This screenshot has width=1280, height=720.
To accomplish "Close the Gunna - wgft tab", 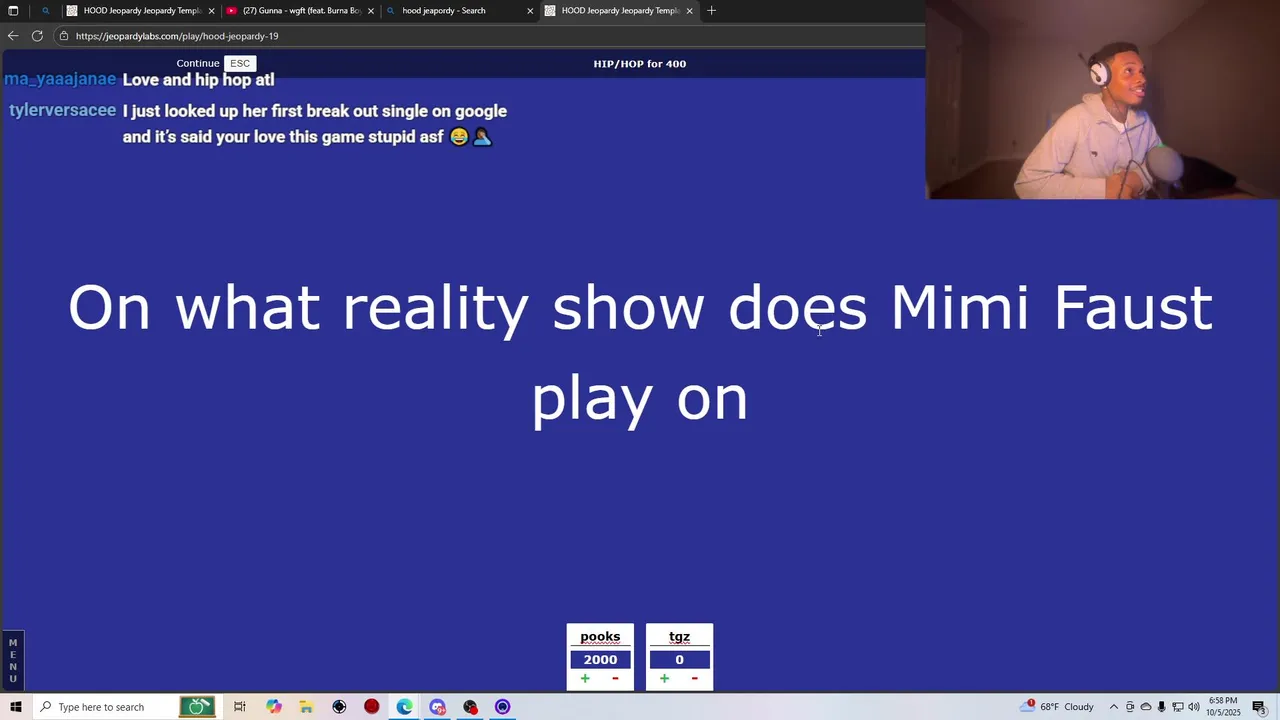I will [x=371, y=11].
